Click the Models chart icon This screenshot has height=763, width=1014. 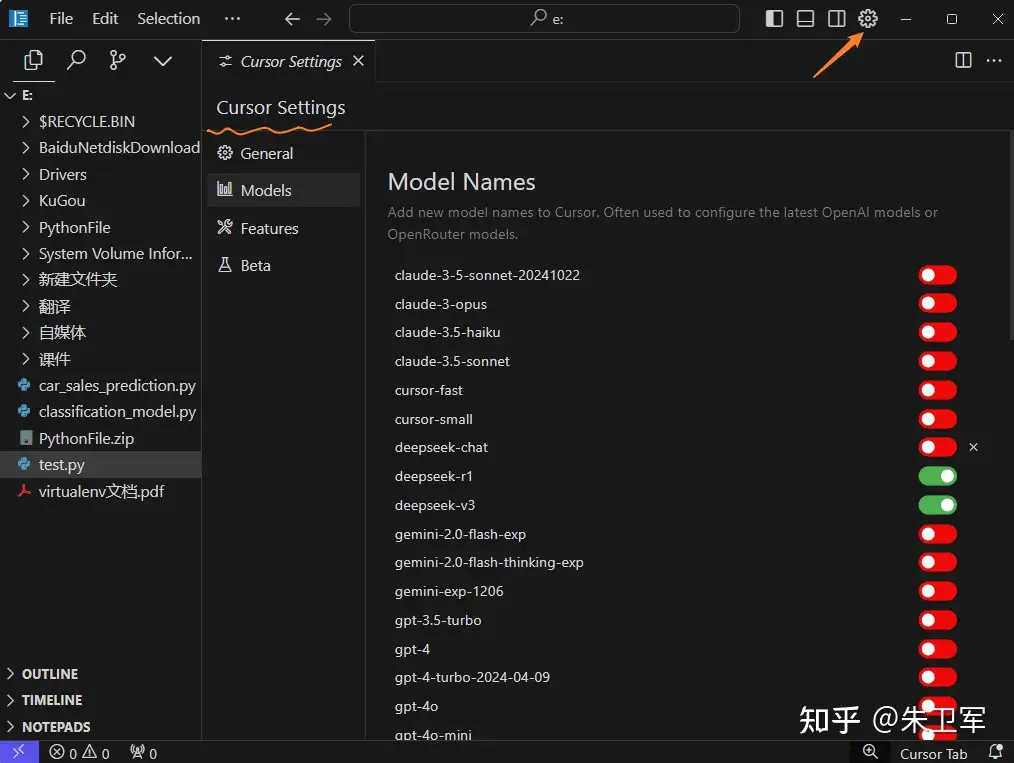(224, 189)
